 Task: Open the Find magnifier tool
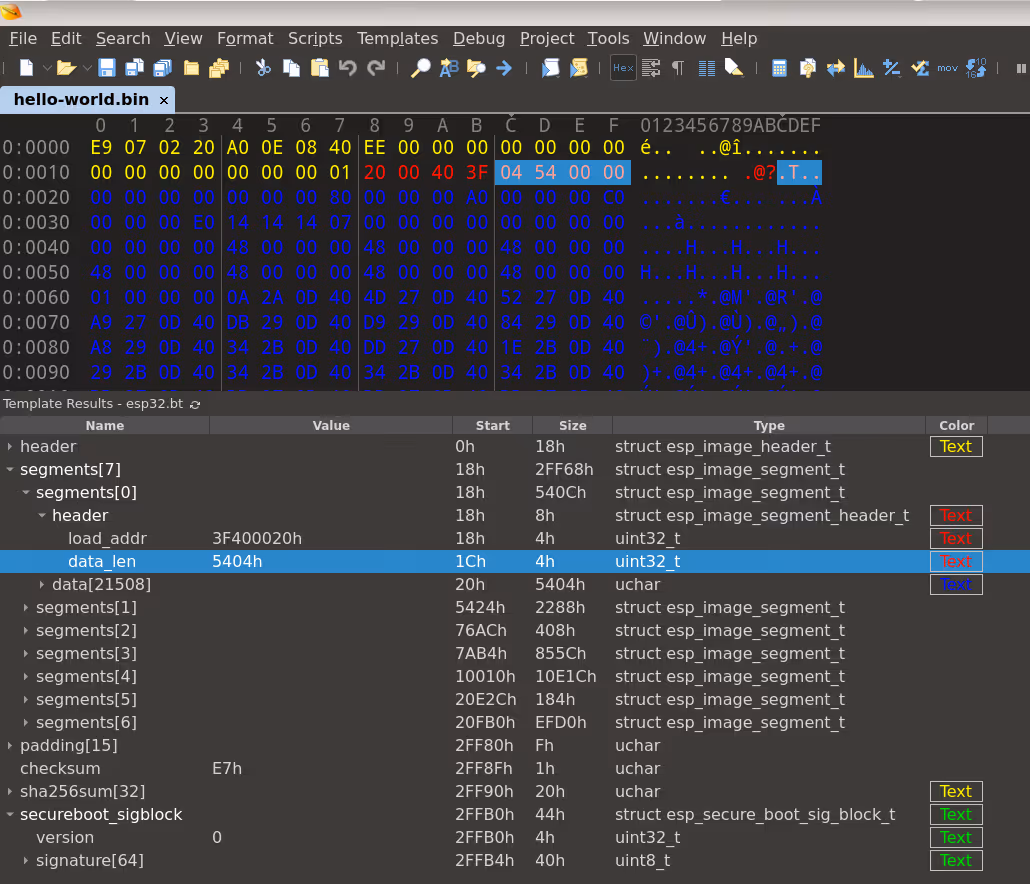coord(421,68)
